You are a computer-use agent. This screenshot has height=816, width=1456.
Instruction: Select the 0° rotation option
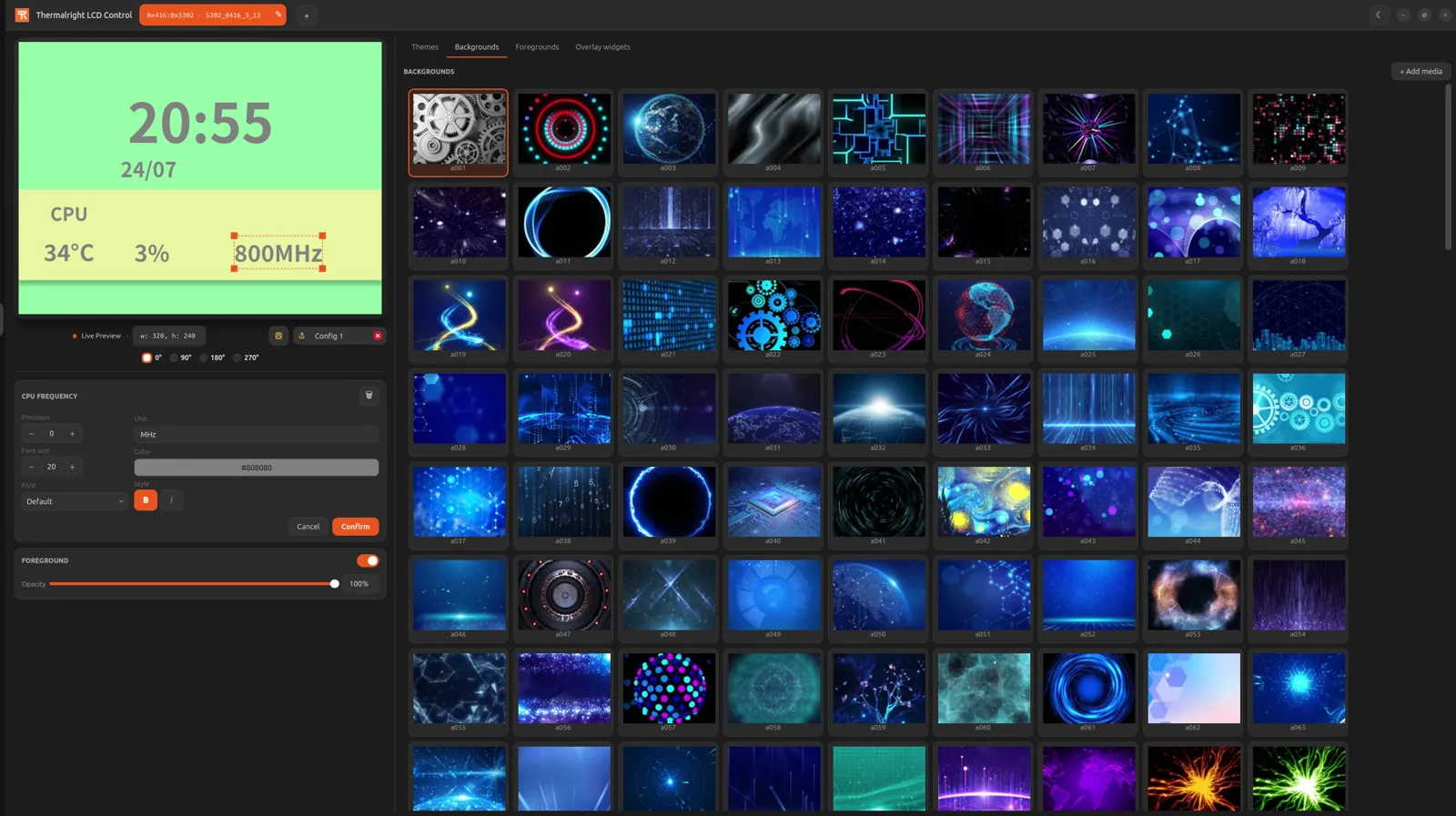pyautogui.click(x=151, y=358)
